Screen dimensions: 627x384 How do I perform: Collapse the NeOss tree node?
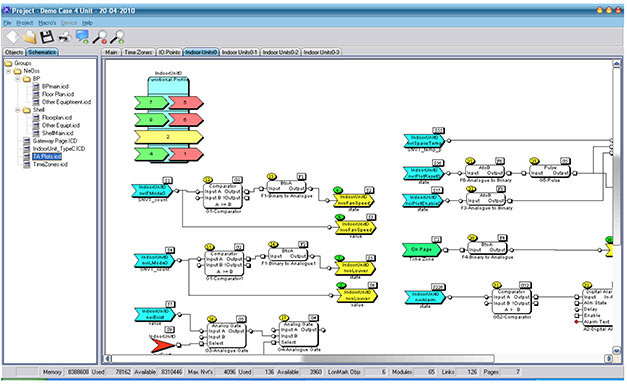point(8,71)
